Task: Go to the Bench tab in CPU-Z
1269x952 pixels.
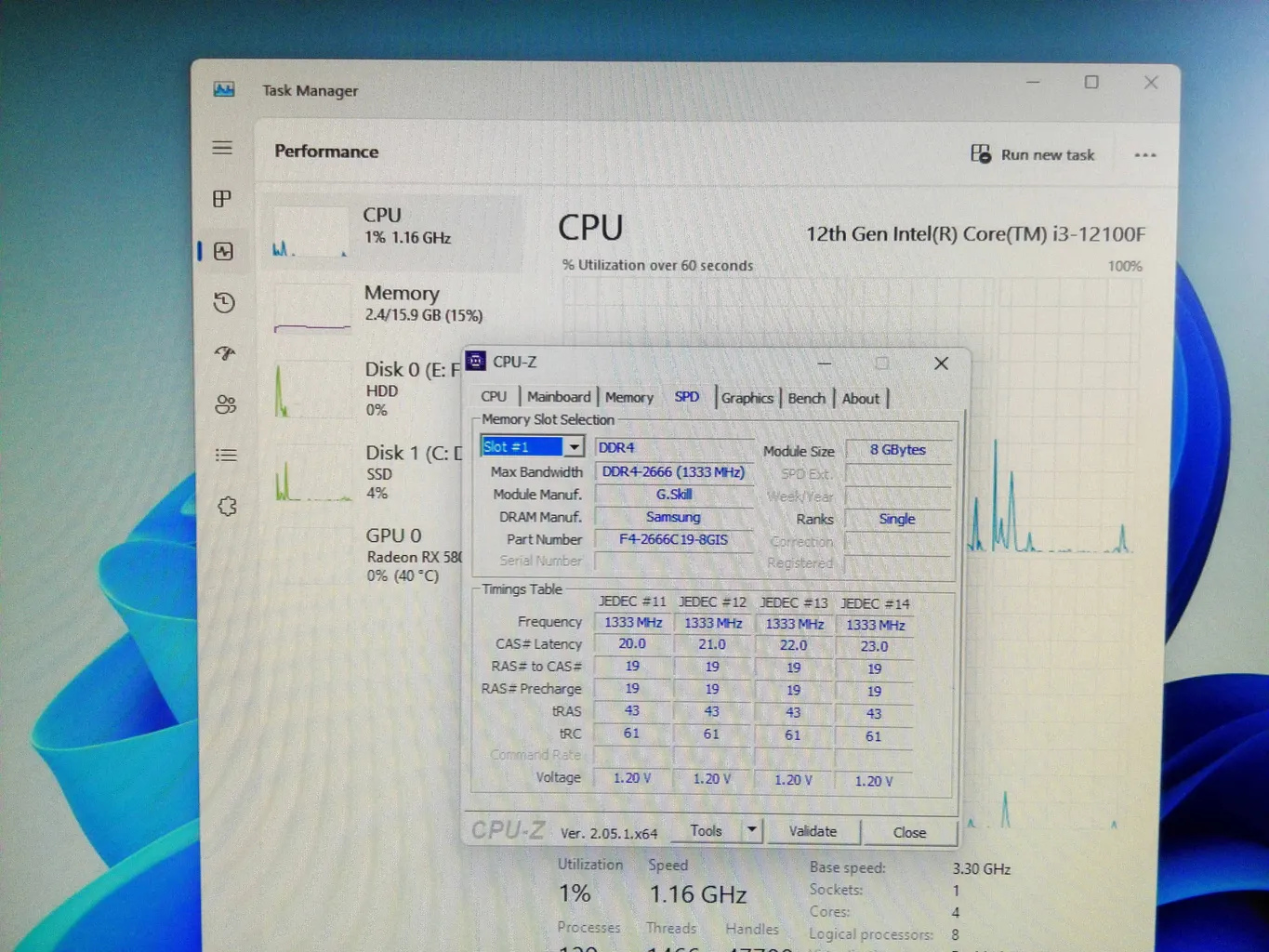Action: [x=806, y=398]
